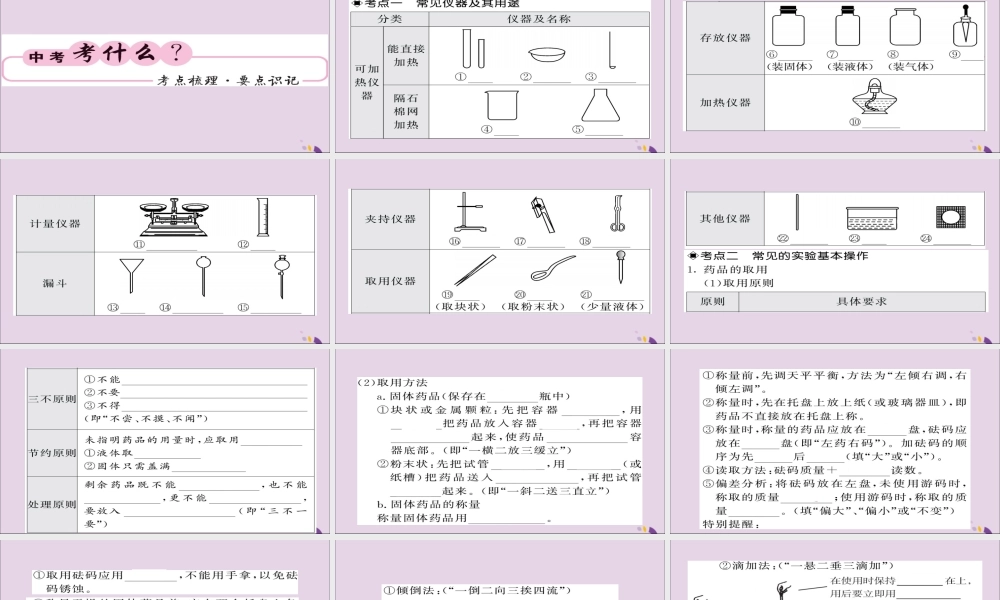This screenshot has width=1000, height=600.
Task: Click the test tubes drawing labeled ①
Action: tap(473, 48)
